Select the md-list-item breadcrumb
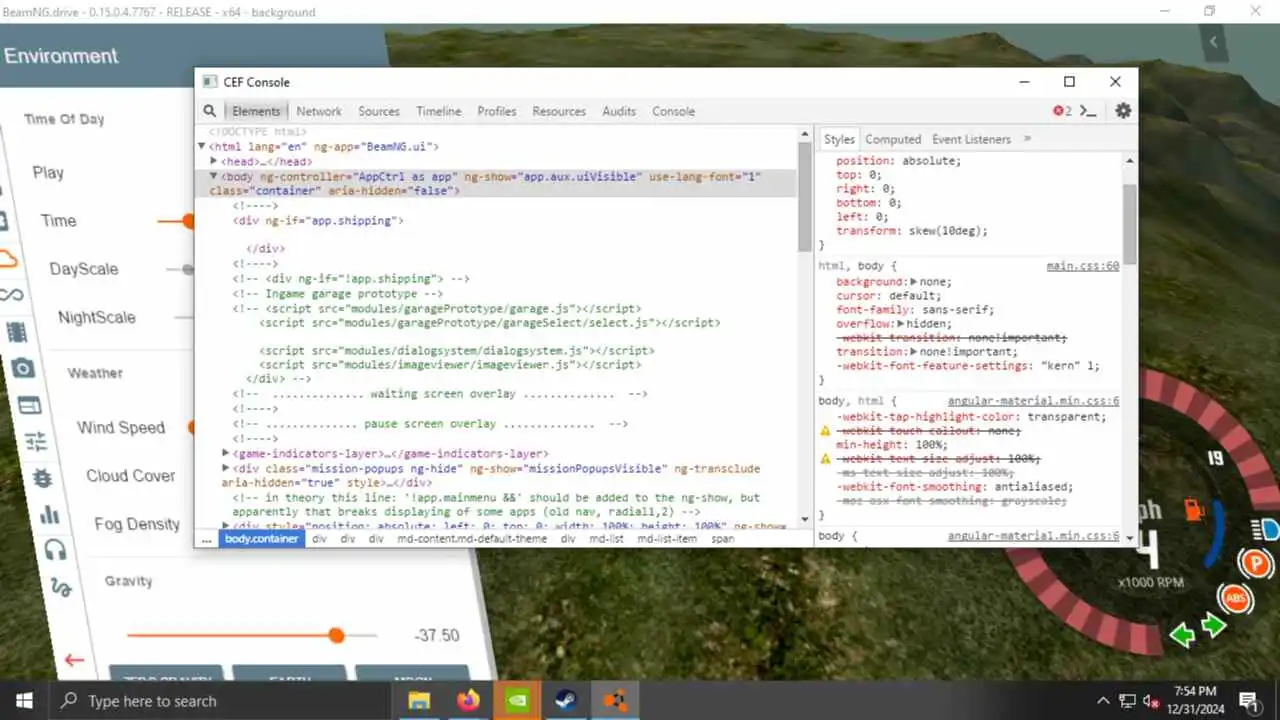Screen dimensions: 1280x720 667,538
